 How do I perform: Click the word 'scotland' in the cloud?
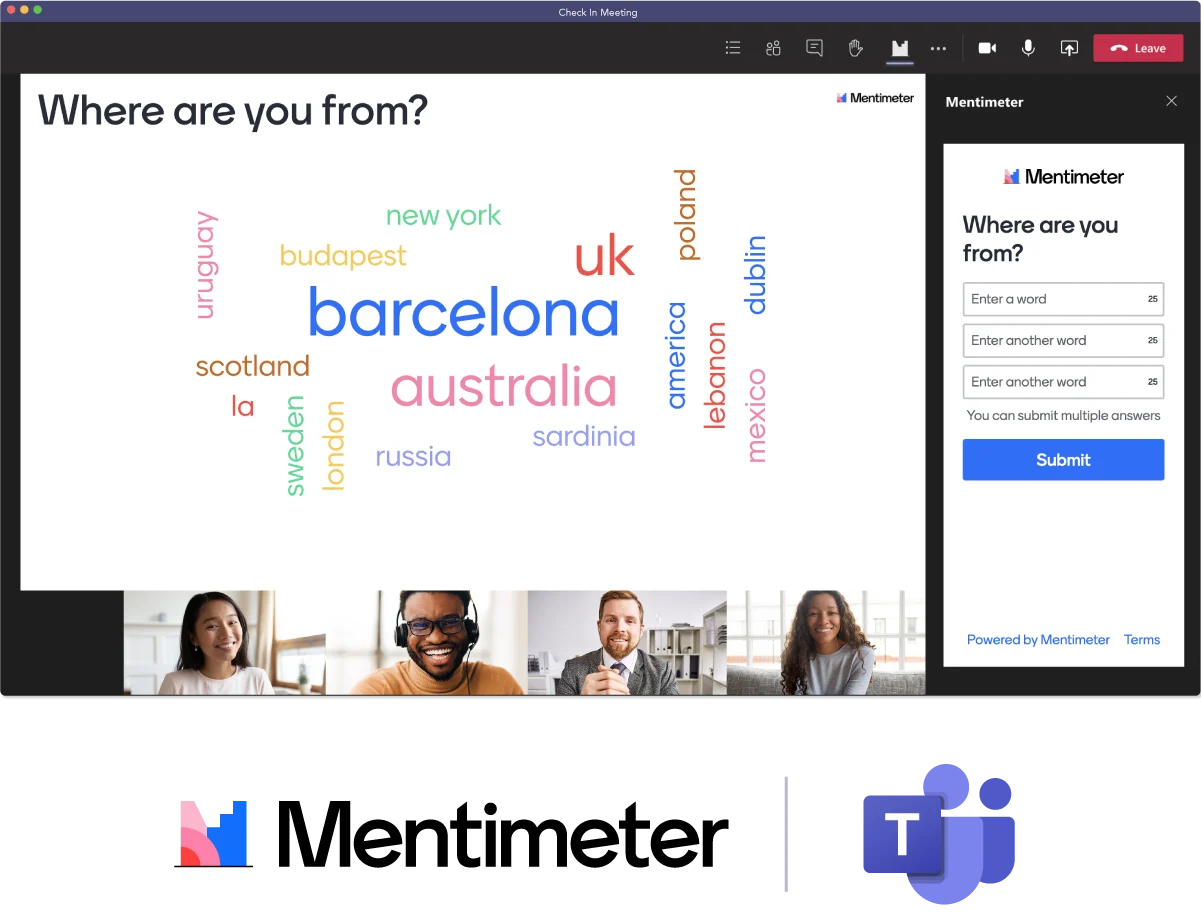253,366
